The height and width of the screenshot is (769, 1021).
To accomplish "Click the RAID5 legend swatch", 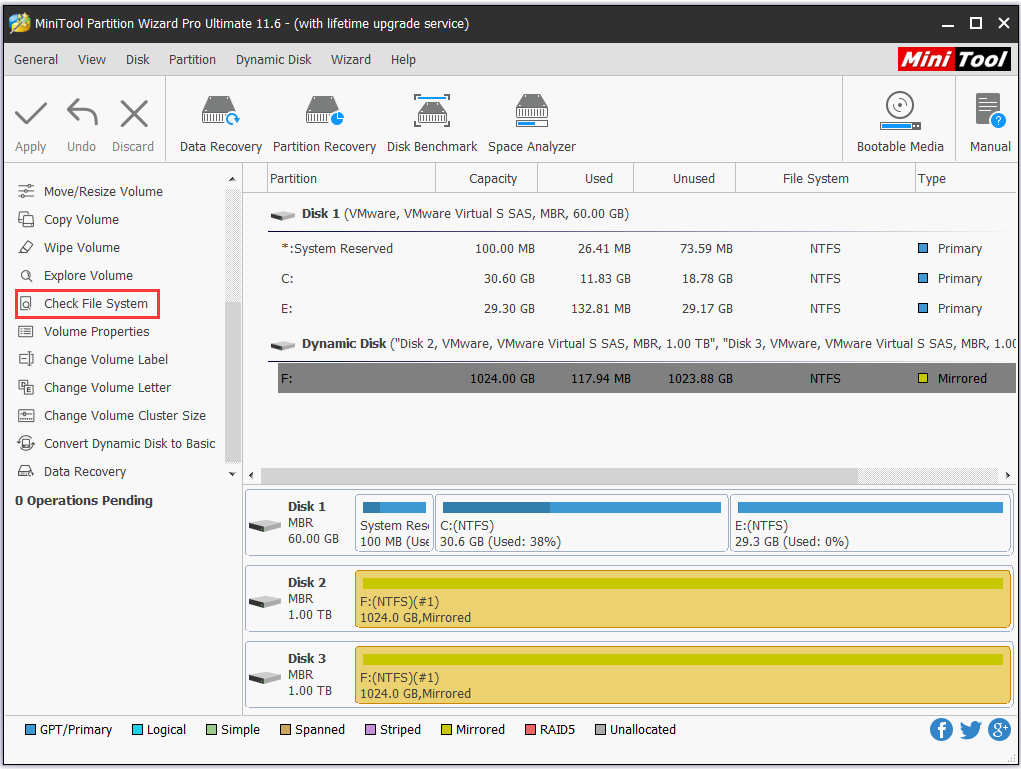I will tap(530, 730).
